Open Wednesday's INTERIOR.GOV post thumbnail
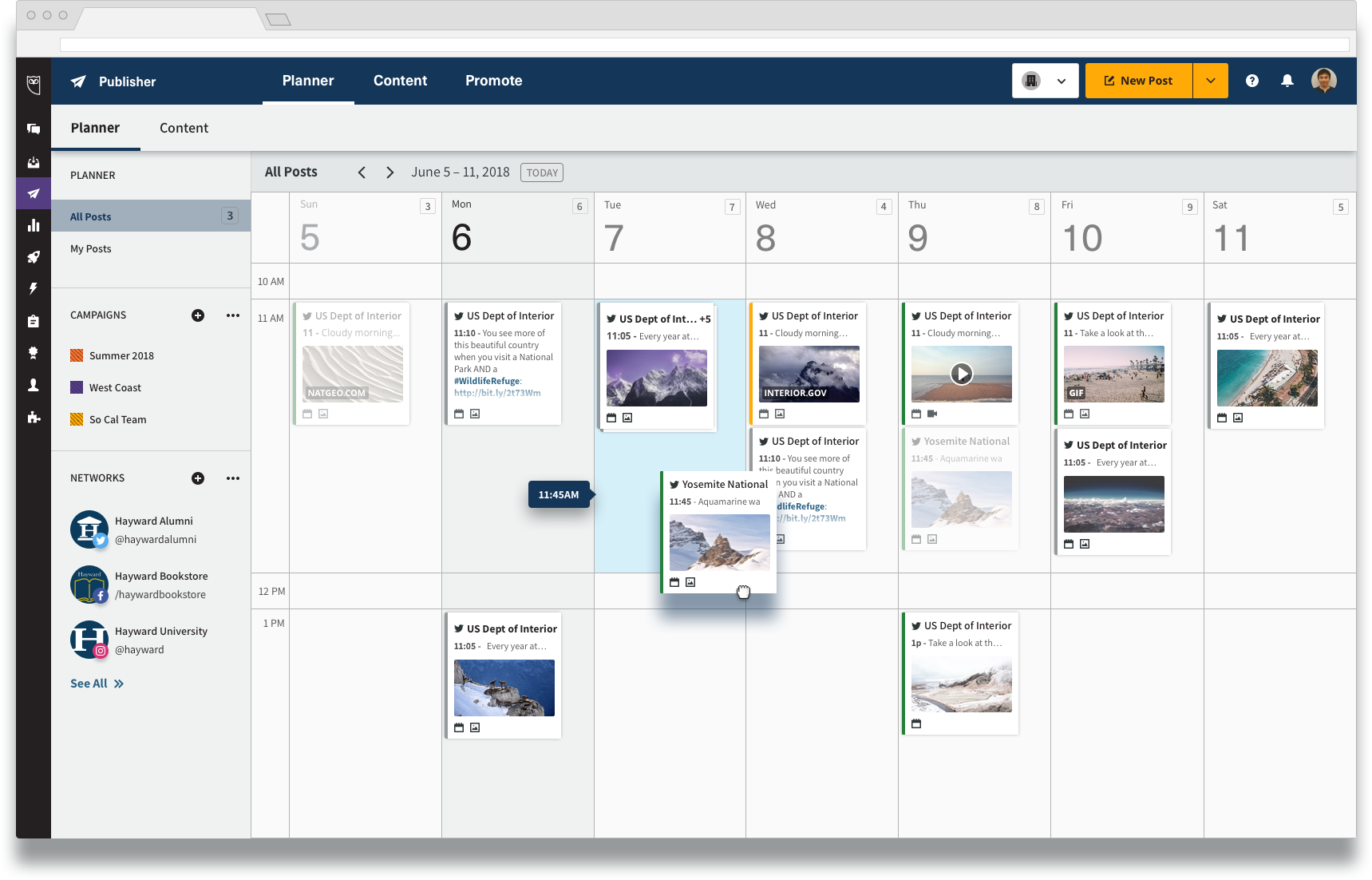1372x880 pixels. tap(809, 374)
